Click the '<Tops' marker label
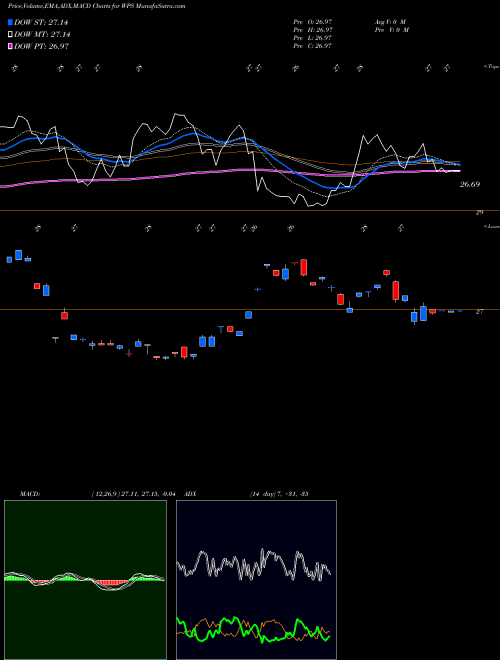Screen dimensions: 500x660 coord(491,67)
